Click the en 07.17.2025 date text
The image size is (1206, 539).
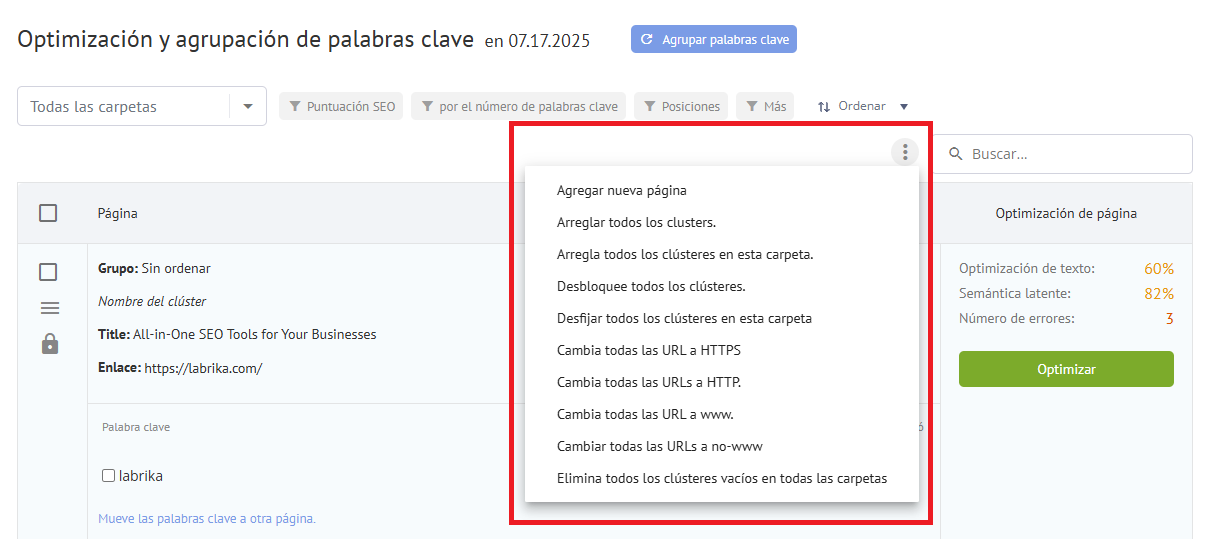coord(537,41)
